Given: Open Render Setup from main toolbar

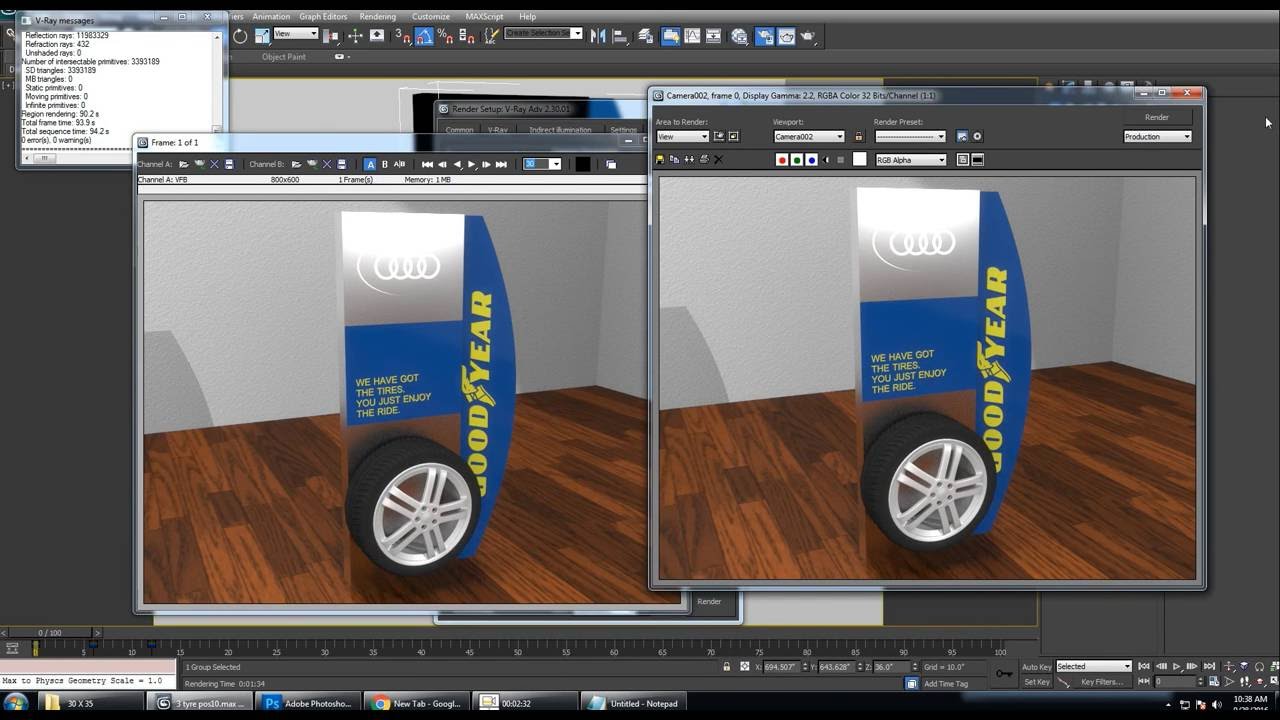Looking at the screenshot, I should point(764,36).
